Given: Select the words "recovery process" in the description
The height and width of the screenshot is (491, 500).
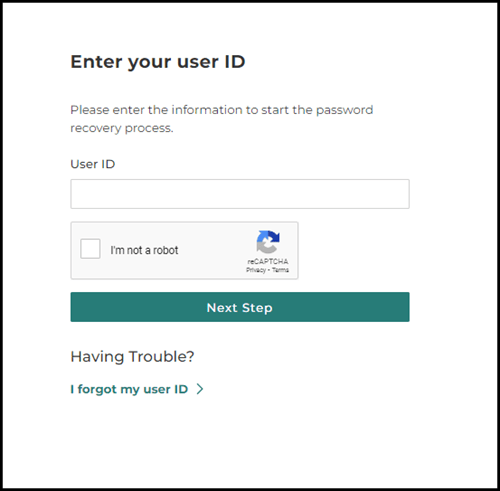Looking at the screenshot, I should [x=122, y=128].
